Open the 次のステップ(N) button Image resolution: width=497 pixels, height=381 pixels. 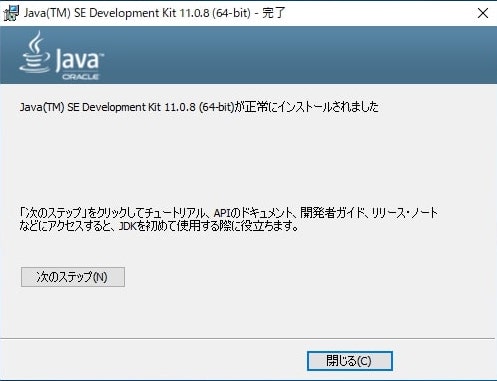[x=73, y=277]
